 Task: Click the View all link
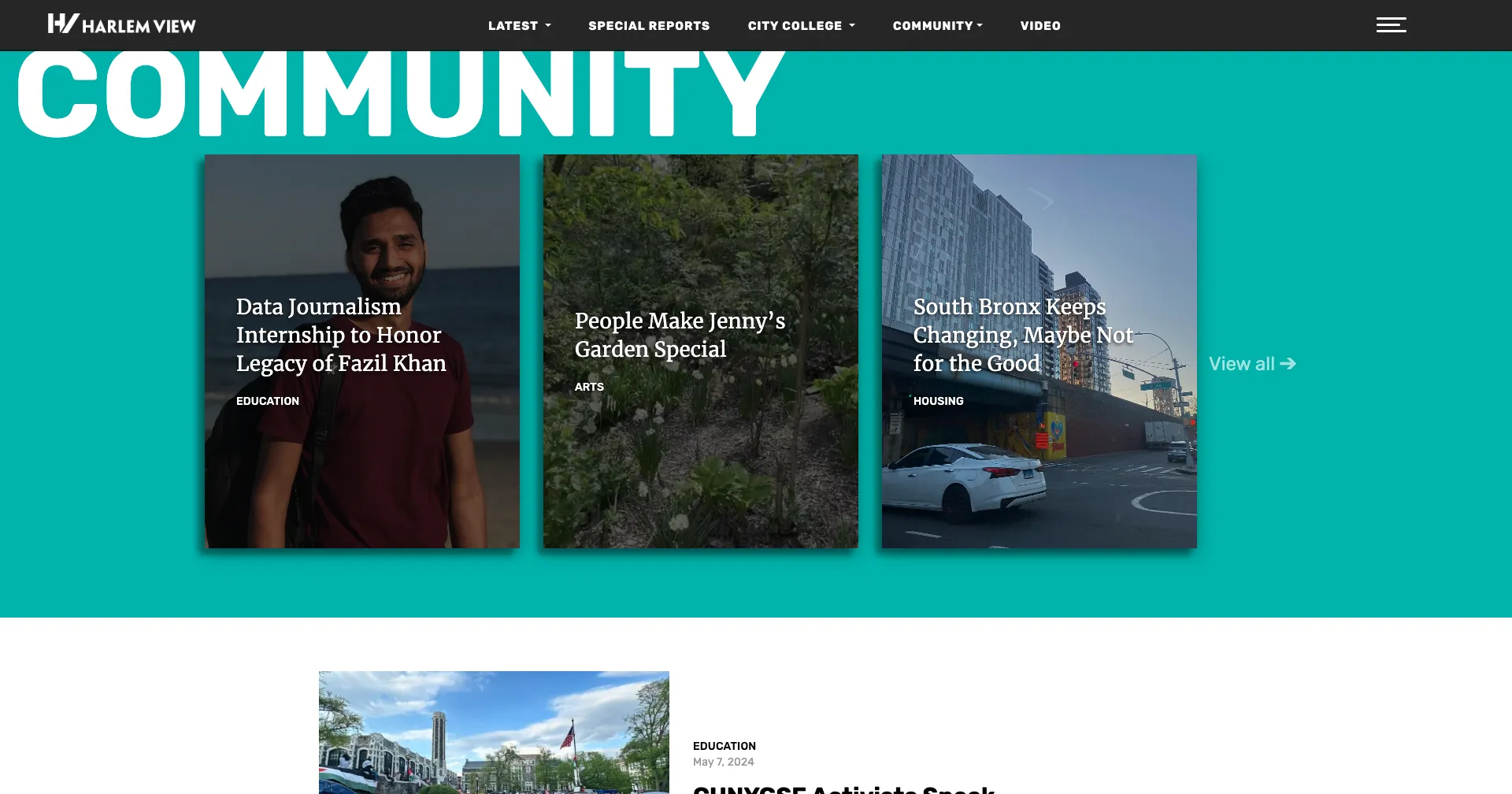tap(1241, 364)
